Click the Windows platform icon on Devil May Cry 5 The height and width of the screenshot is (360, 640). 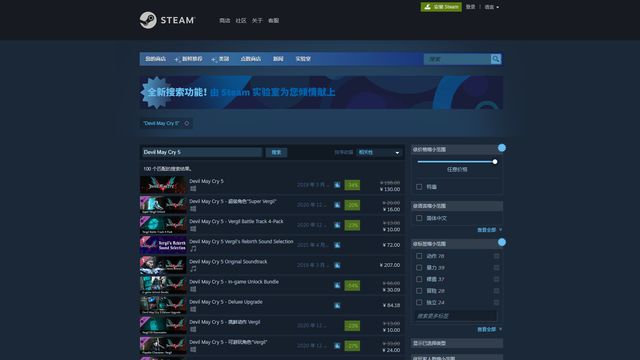[193, 189]
